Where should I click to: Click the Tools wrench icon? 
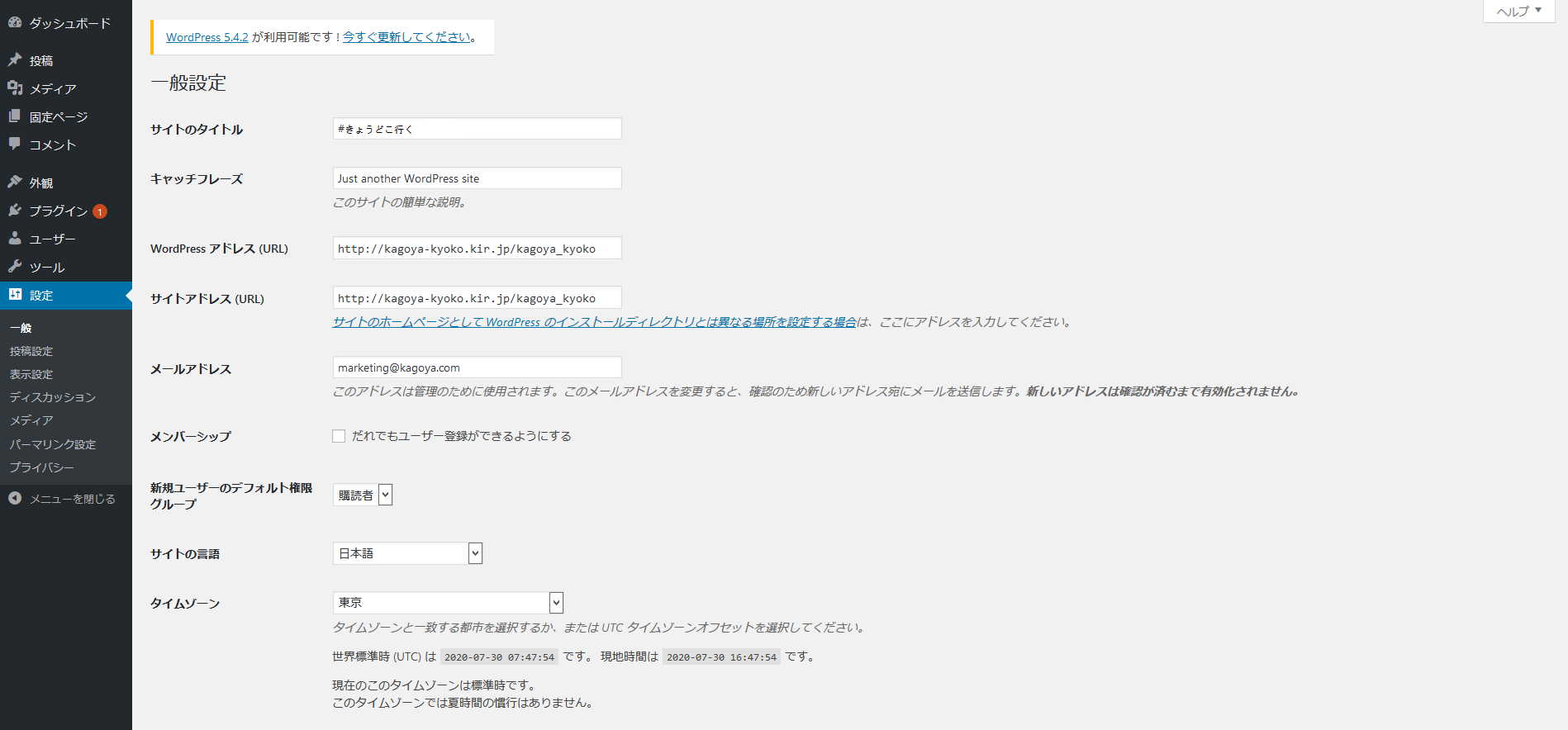pyautogui.click(x=15, y=267)
